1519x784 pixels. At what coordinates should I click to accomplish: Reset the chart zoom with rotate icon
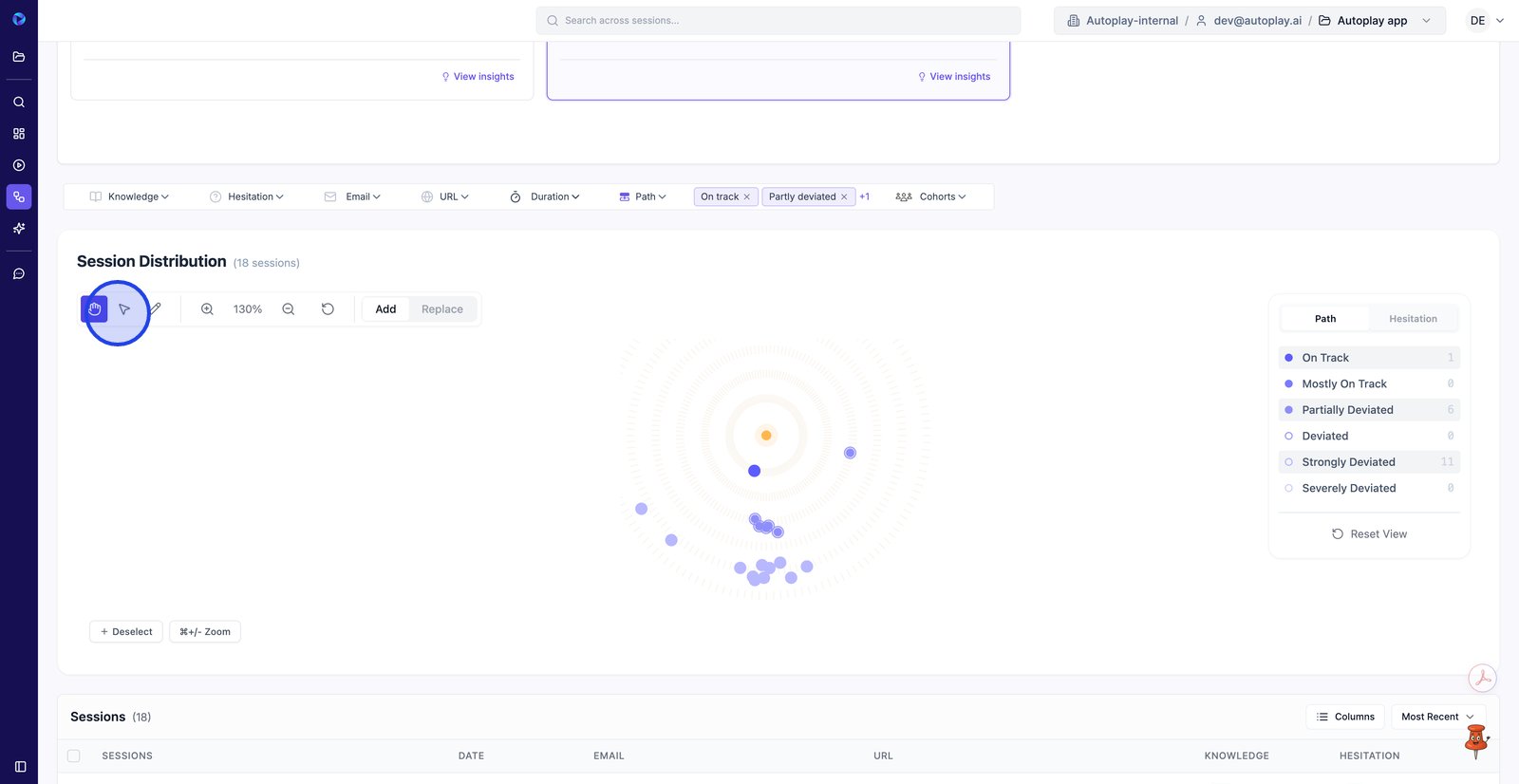(328, 309)
